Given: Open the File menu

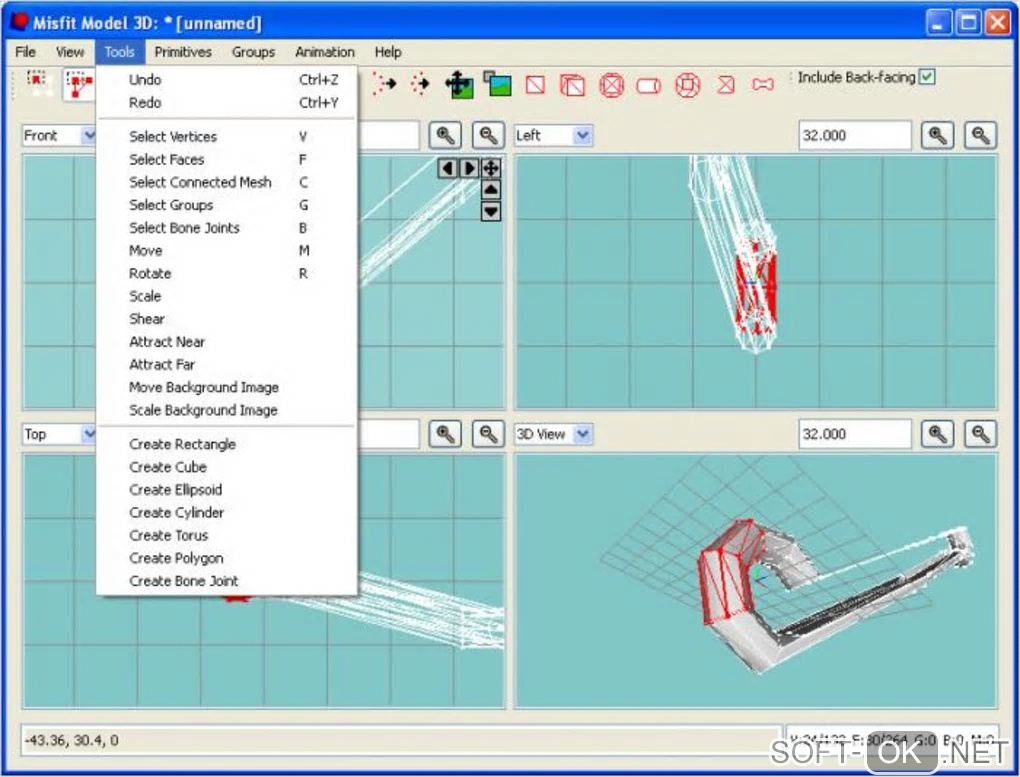Looking at the screenshot, I should click(x=25, y=52).
